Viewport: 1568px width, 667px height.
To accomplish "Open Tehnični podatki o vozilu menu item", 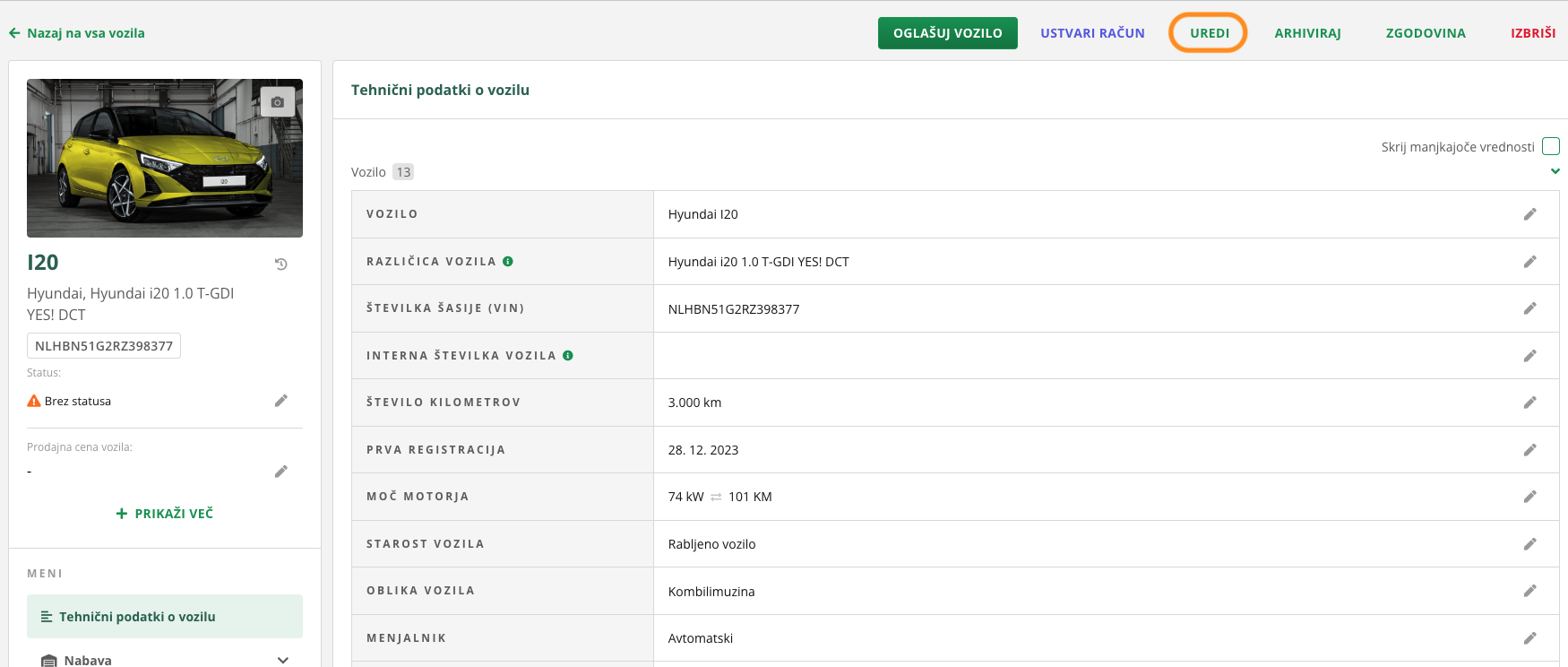I will click(165, 617).
